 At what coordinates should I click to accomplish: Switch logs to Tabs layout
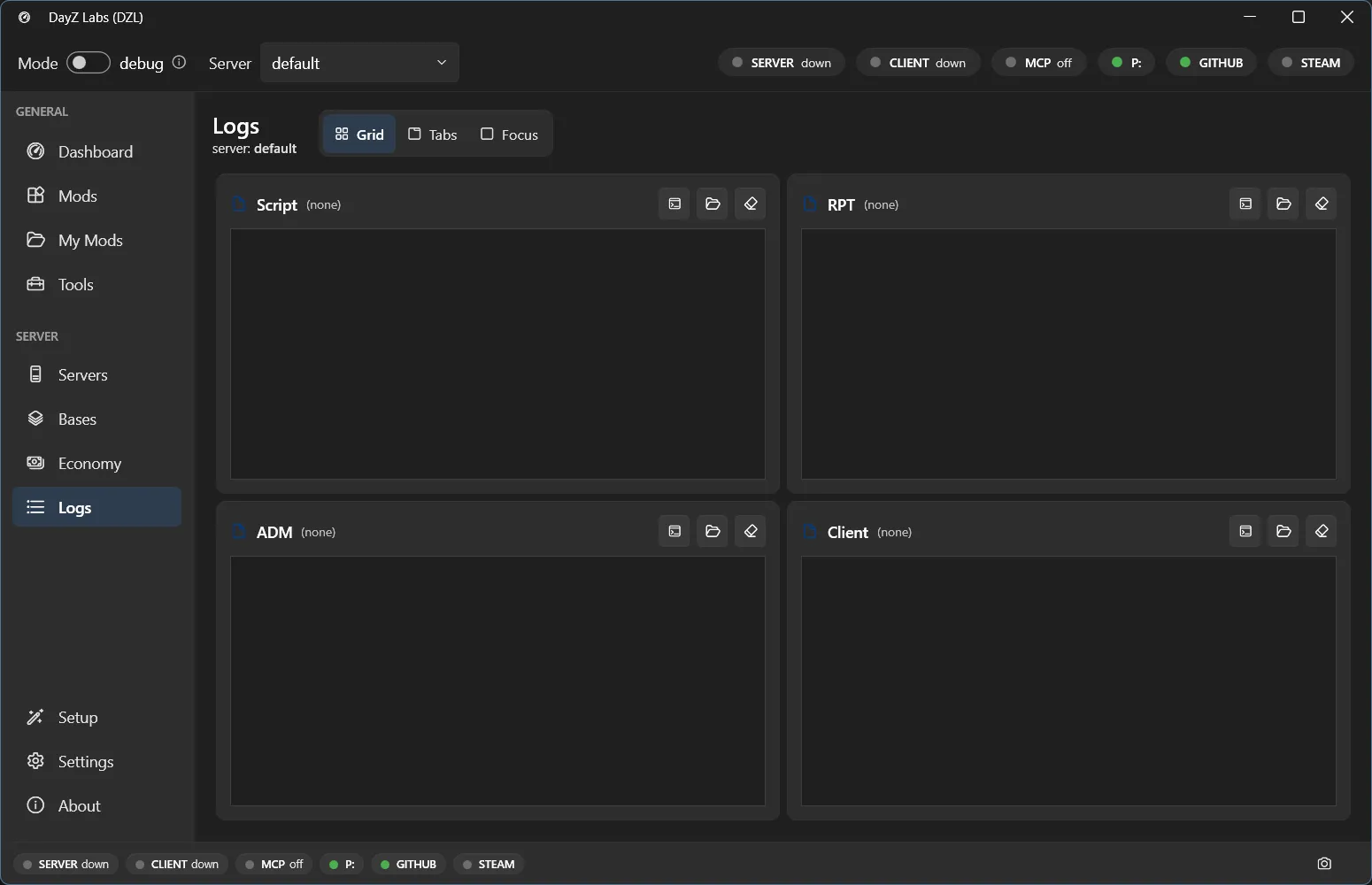click(x=432, y=135)
